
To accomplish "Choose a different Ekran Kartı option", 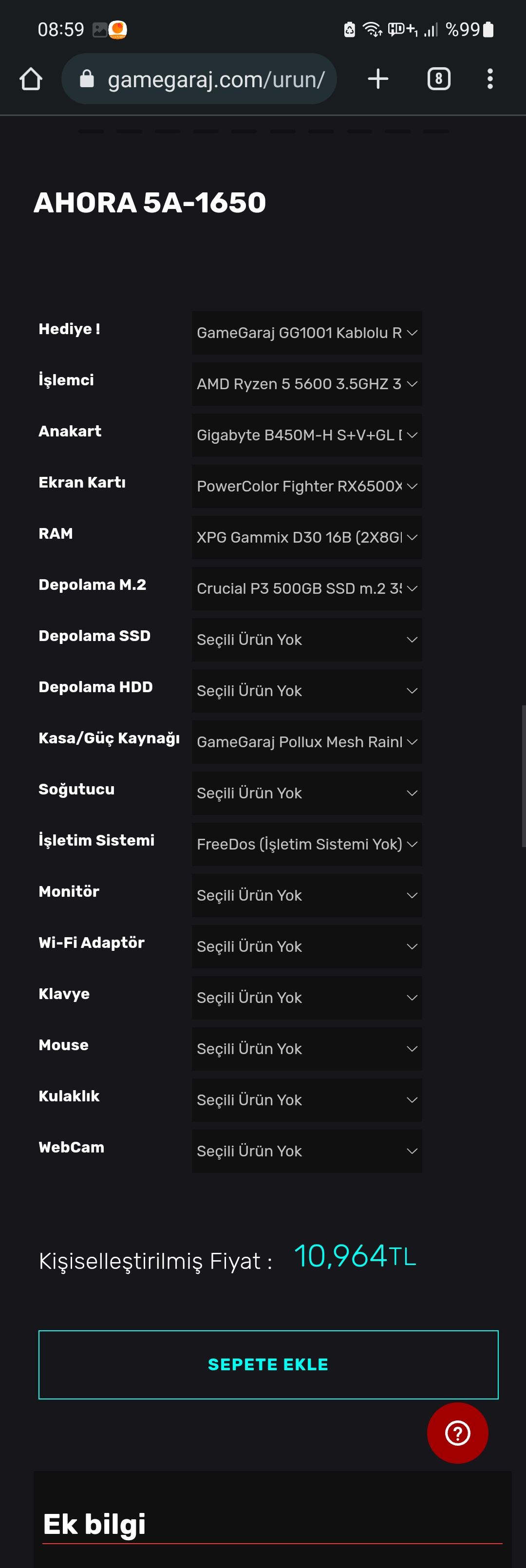I will (306, 486).
